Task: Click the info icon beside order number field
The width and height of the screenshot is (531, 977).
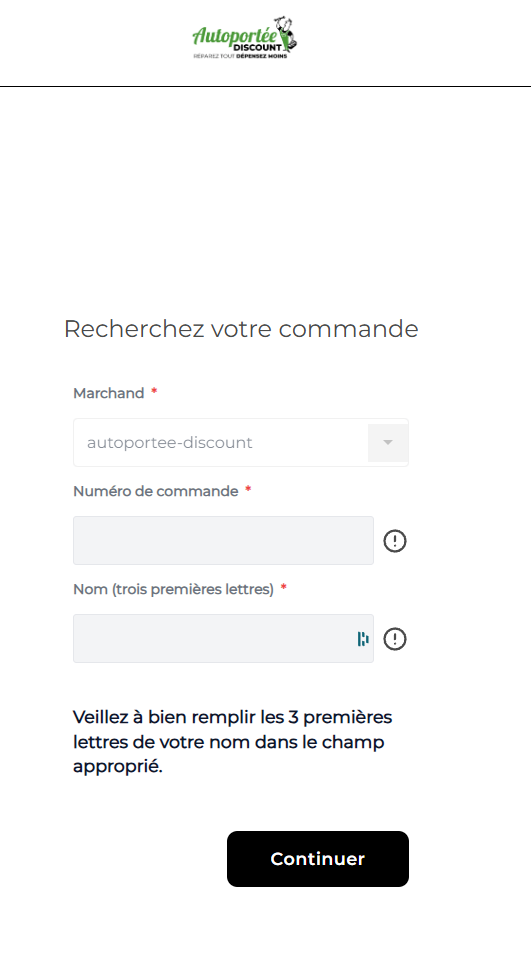Action: point(395,540)
